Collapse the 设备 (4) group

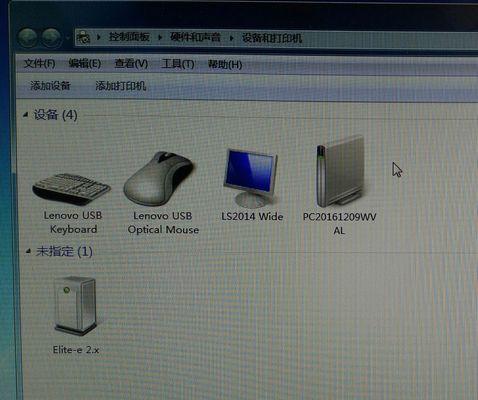point(25,115)
